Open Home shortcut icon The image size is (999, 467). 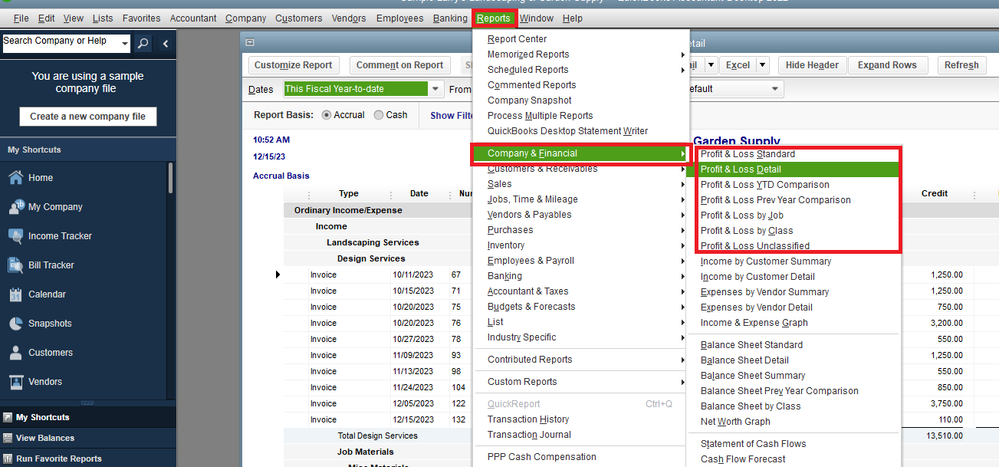click(16, 177)
